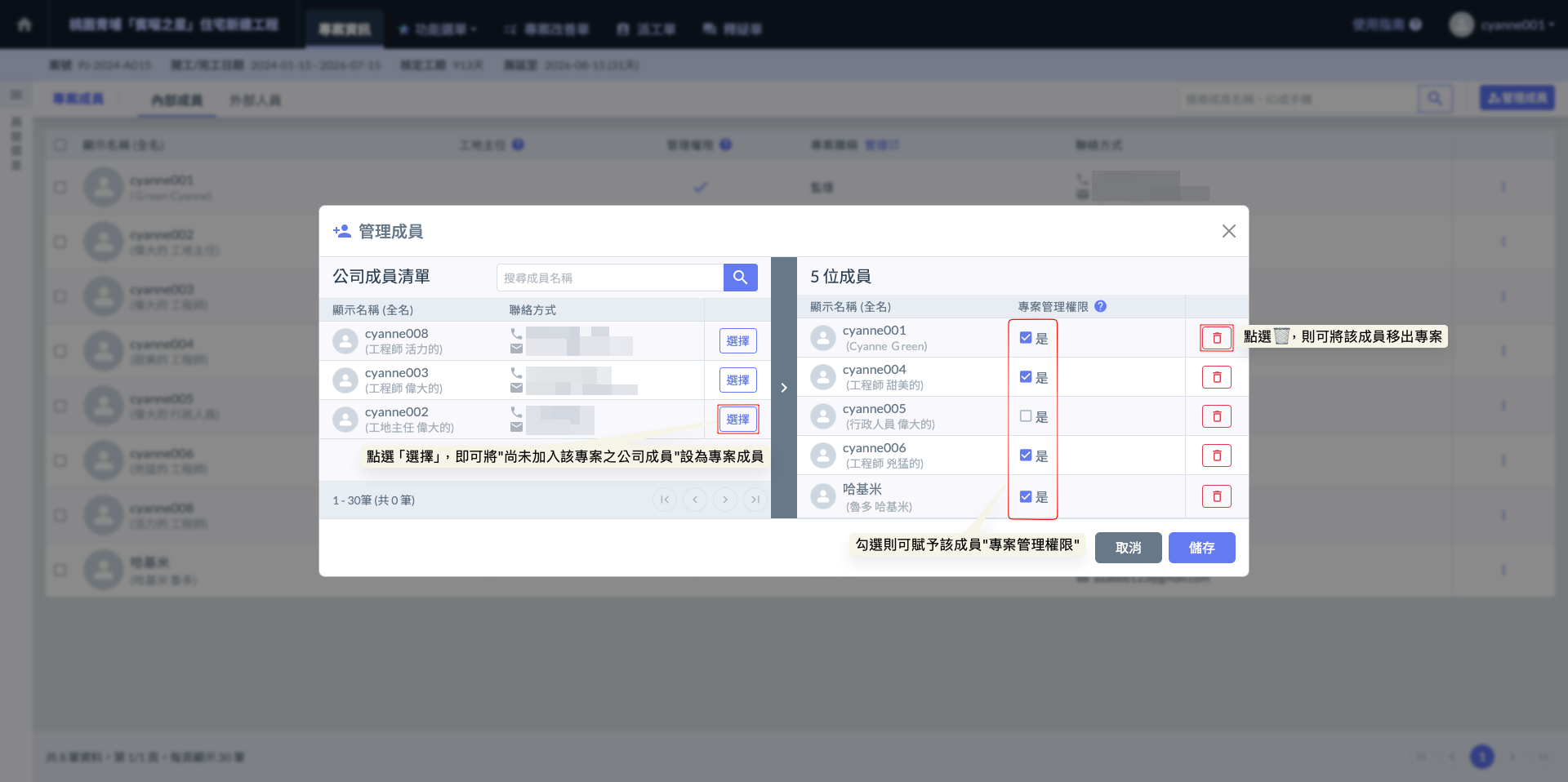Uncheck management permission for cyanne001
This screenshot has height=782, width=1568.
1026,338
